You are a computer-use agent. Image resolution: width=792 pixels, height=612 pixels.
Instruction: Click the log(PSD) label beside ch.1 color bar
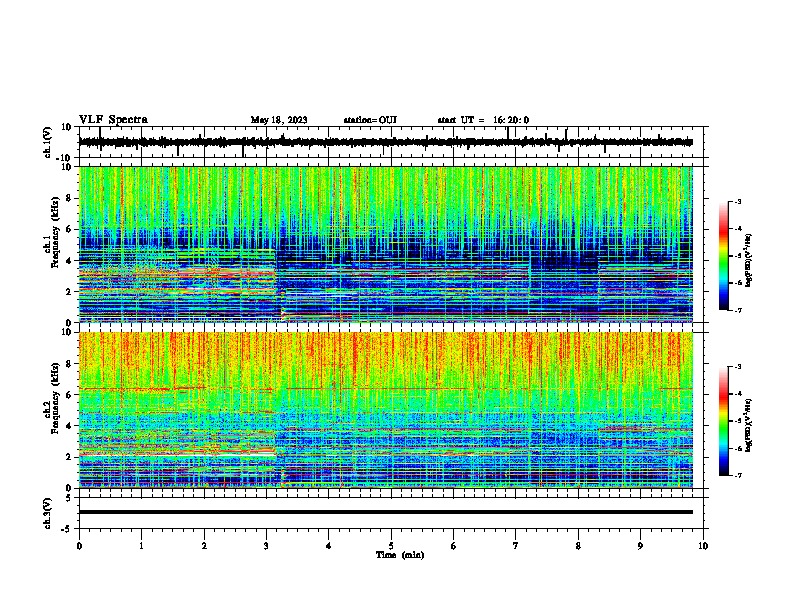[x=749, y=260]
